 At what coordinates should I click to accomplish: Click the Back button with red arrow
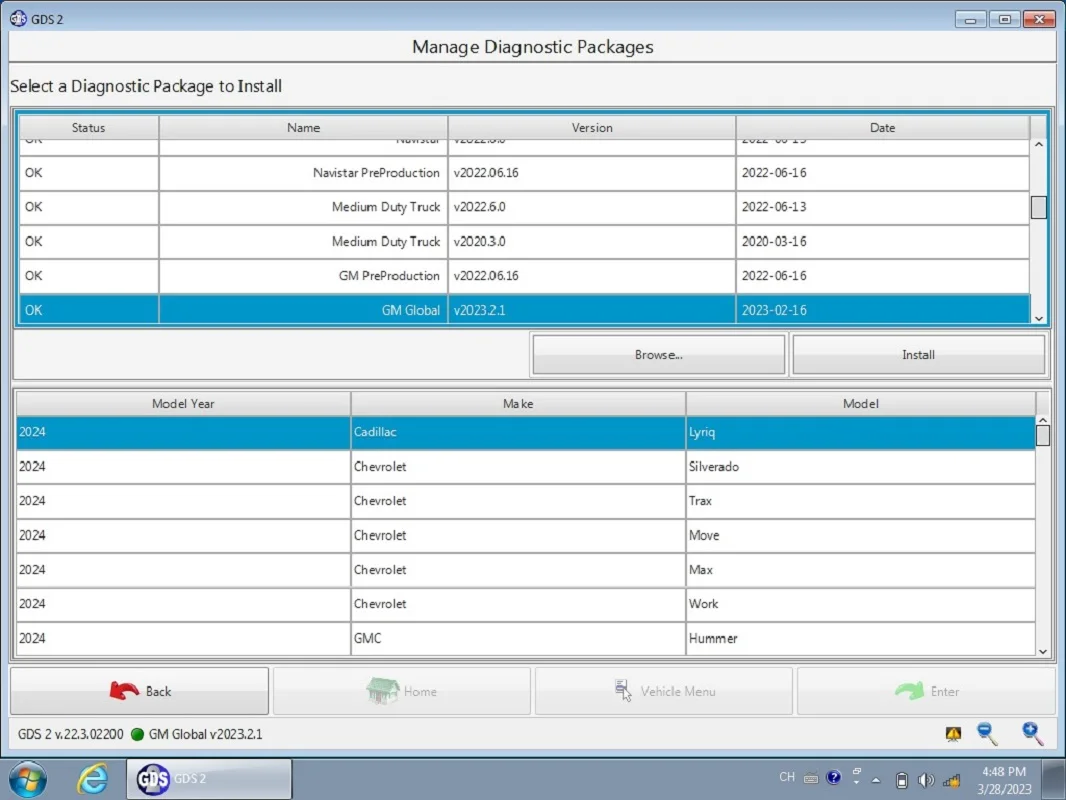pos(139,691)
